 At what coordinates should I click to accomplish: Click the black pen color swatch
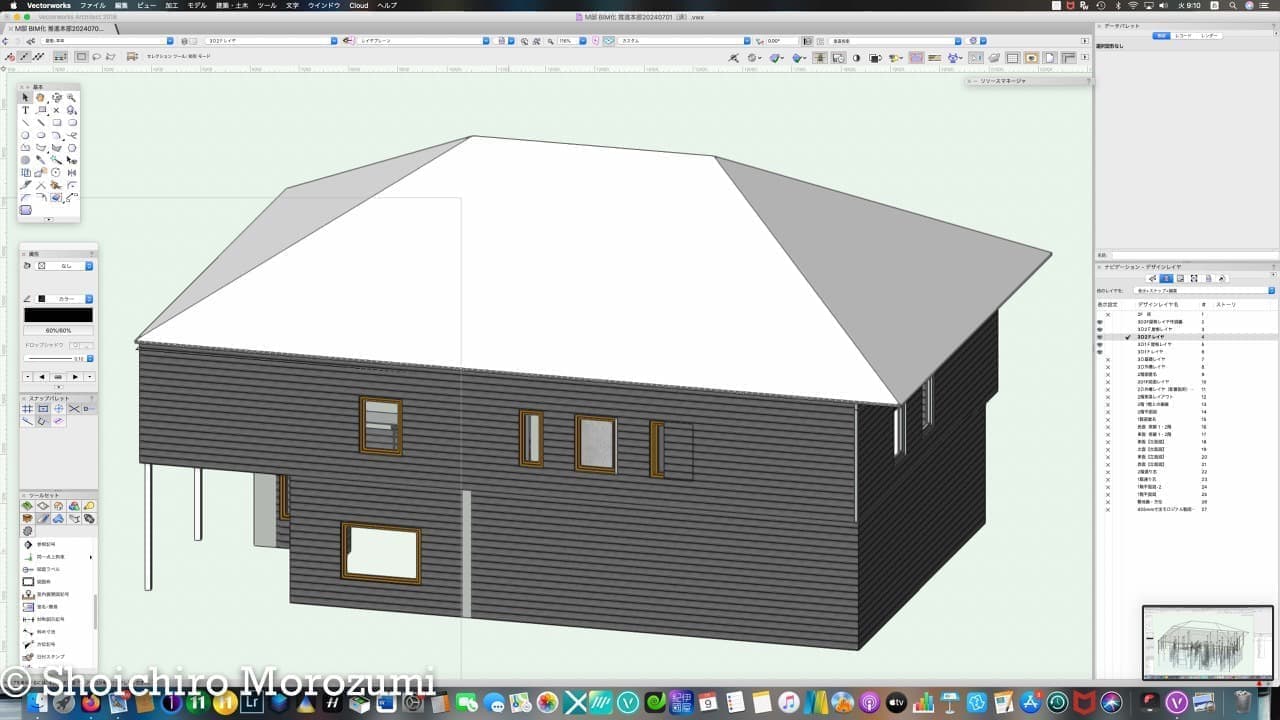click(58, 315)
